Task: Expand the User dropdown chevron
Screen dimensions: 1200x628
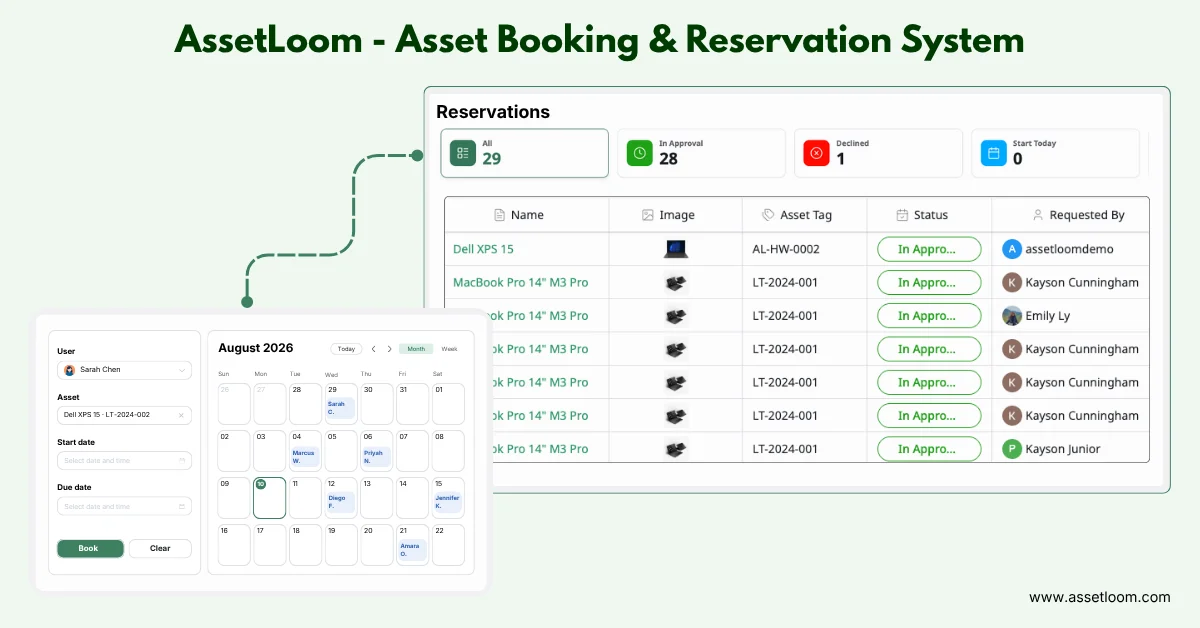Action: pos(182,370)
